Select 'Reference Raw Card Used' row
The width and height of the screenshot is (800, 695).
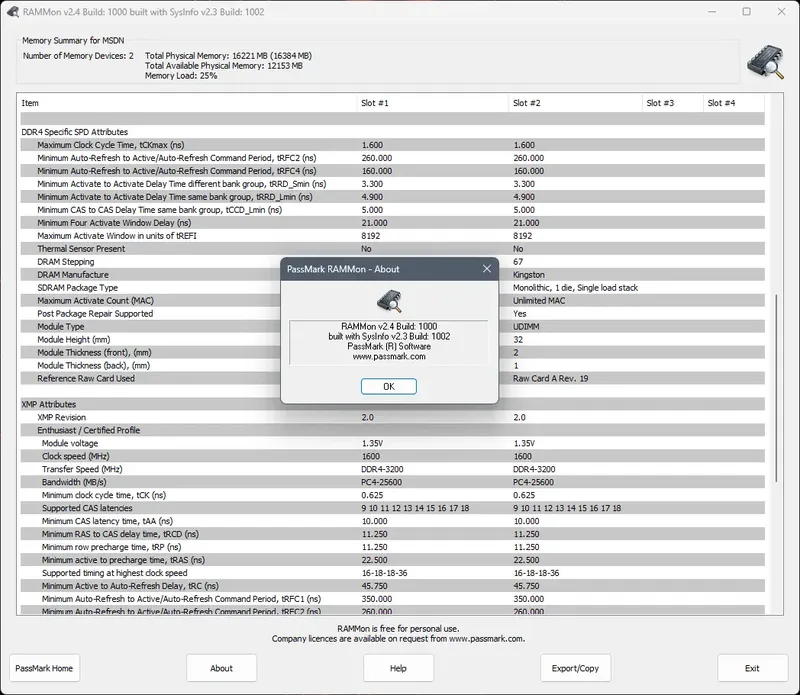392,379
